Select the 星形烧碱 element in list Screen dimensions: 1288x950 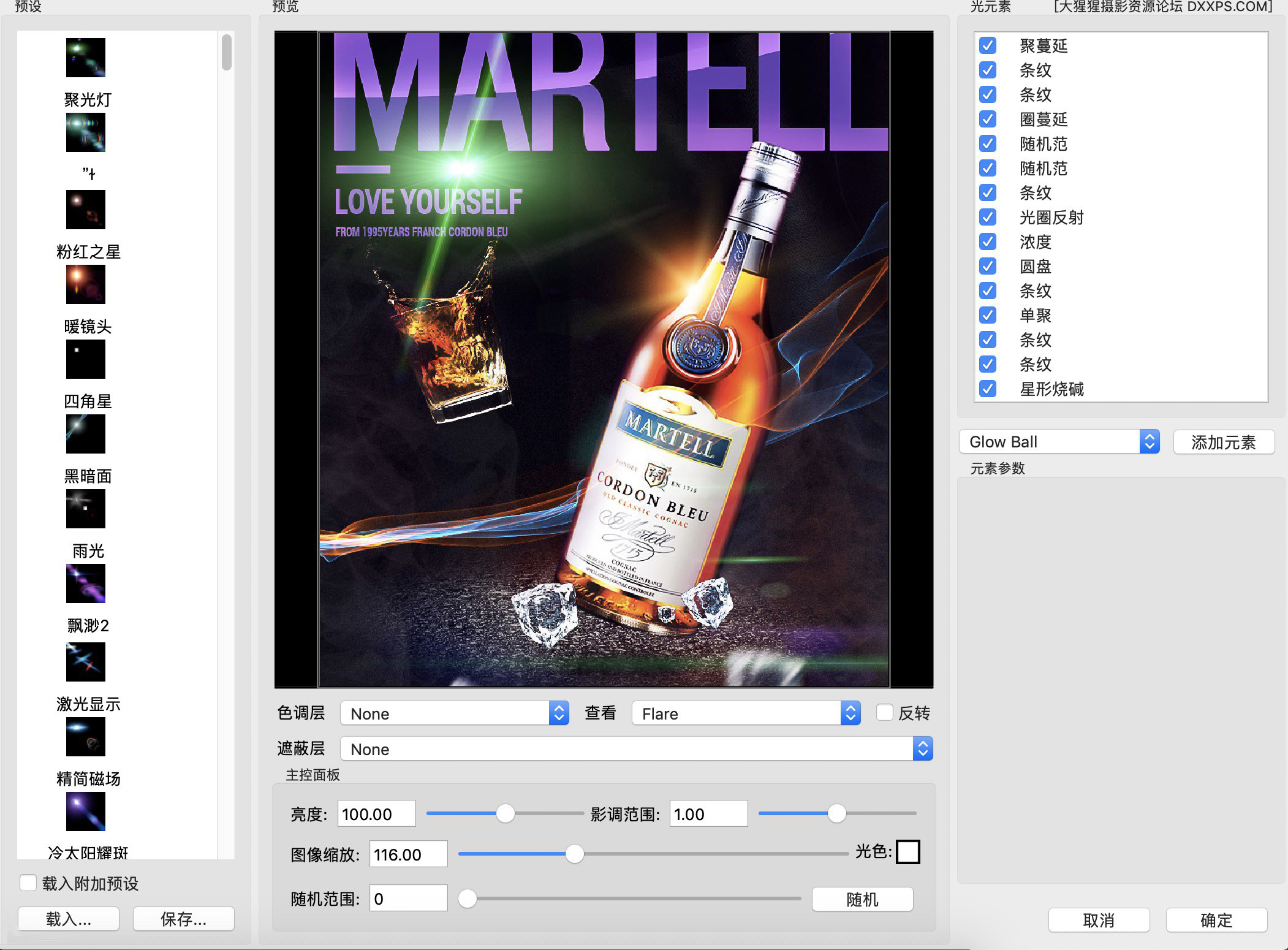[x=1051, y=389]
